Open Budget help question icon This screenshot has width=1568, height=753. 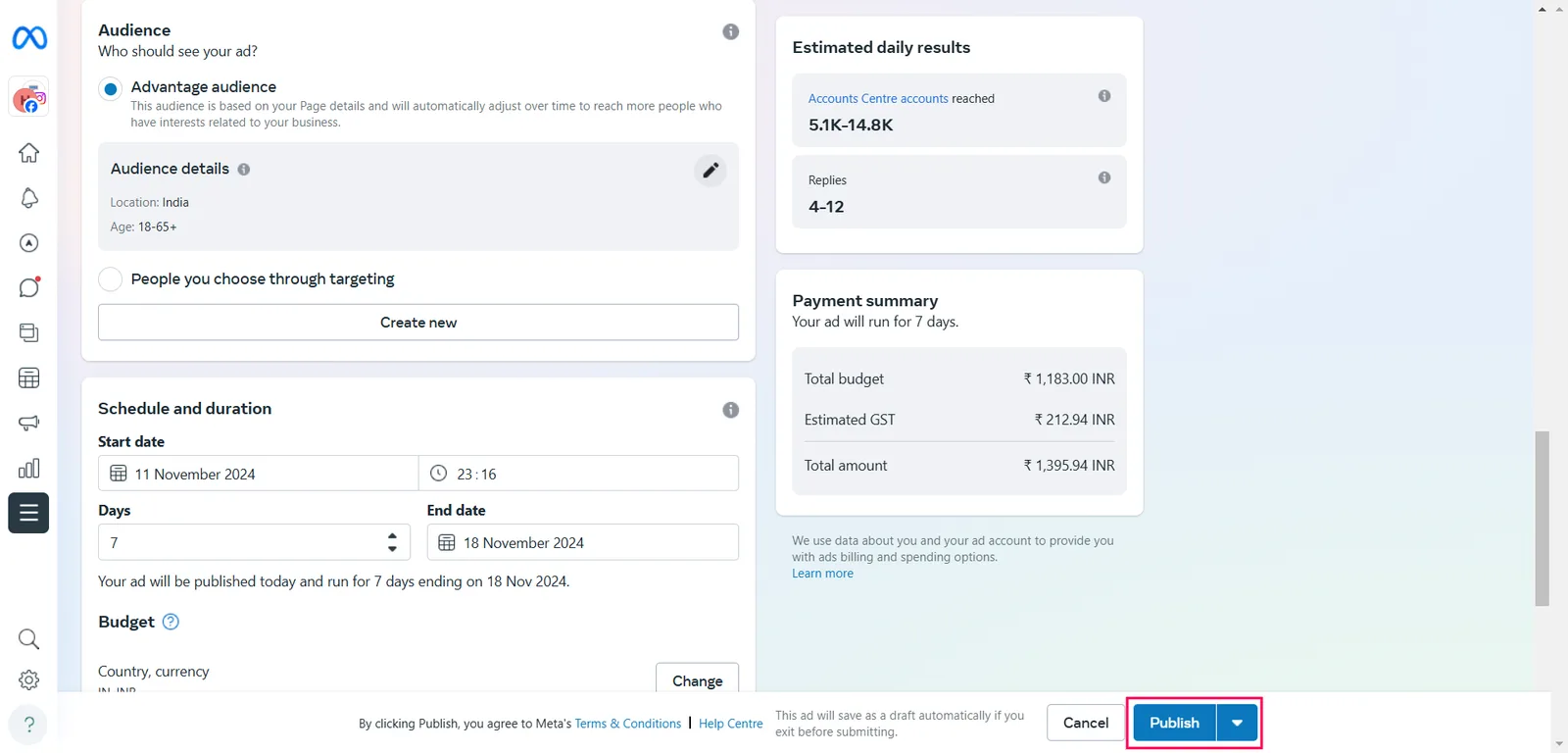pos(171,622)
